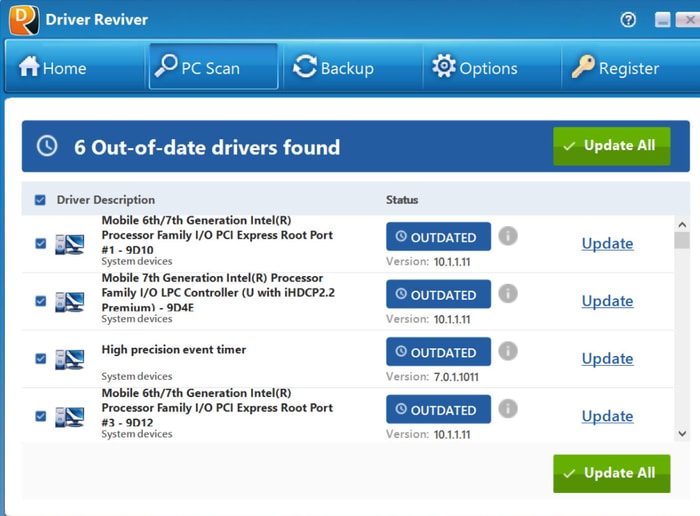Viewport: 700px width, 516px height.
Task: Uncheck the Root Port #3 - 9D12 driver
Action: [41, 416]
